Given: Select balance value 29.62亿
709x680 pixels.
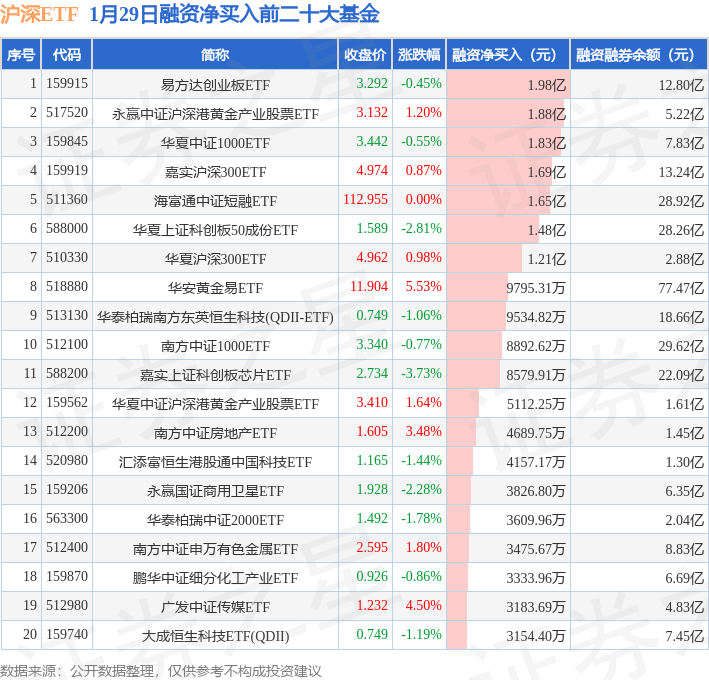Looking at the screenshot, I should [681, 346].
